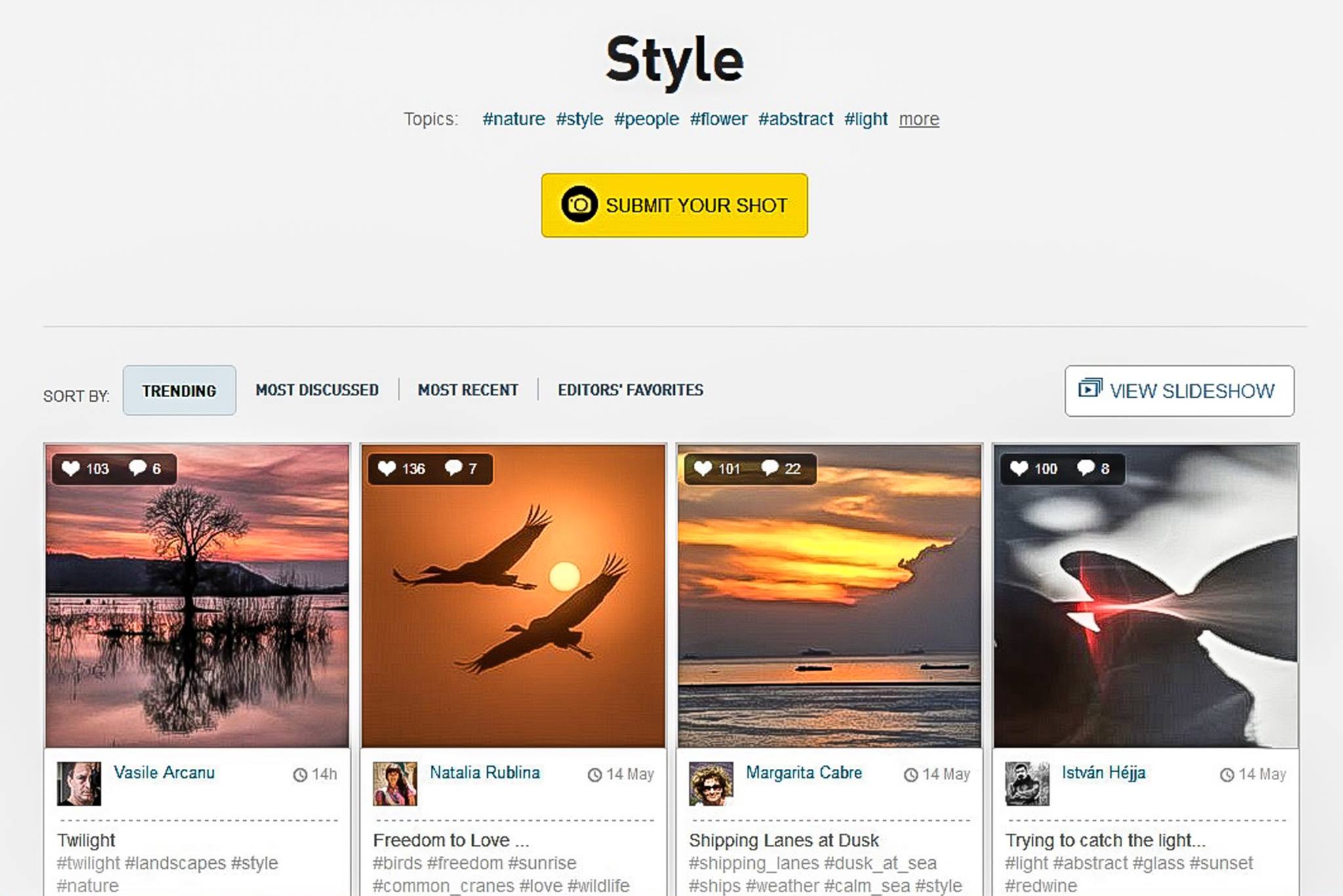Click heart icon on Twilight photo
This screenshot has height=896, width=1343.
(x=70, y=469)
